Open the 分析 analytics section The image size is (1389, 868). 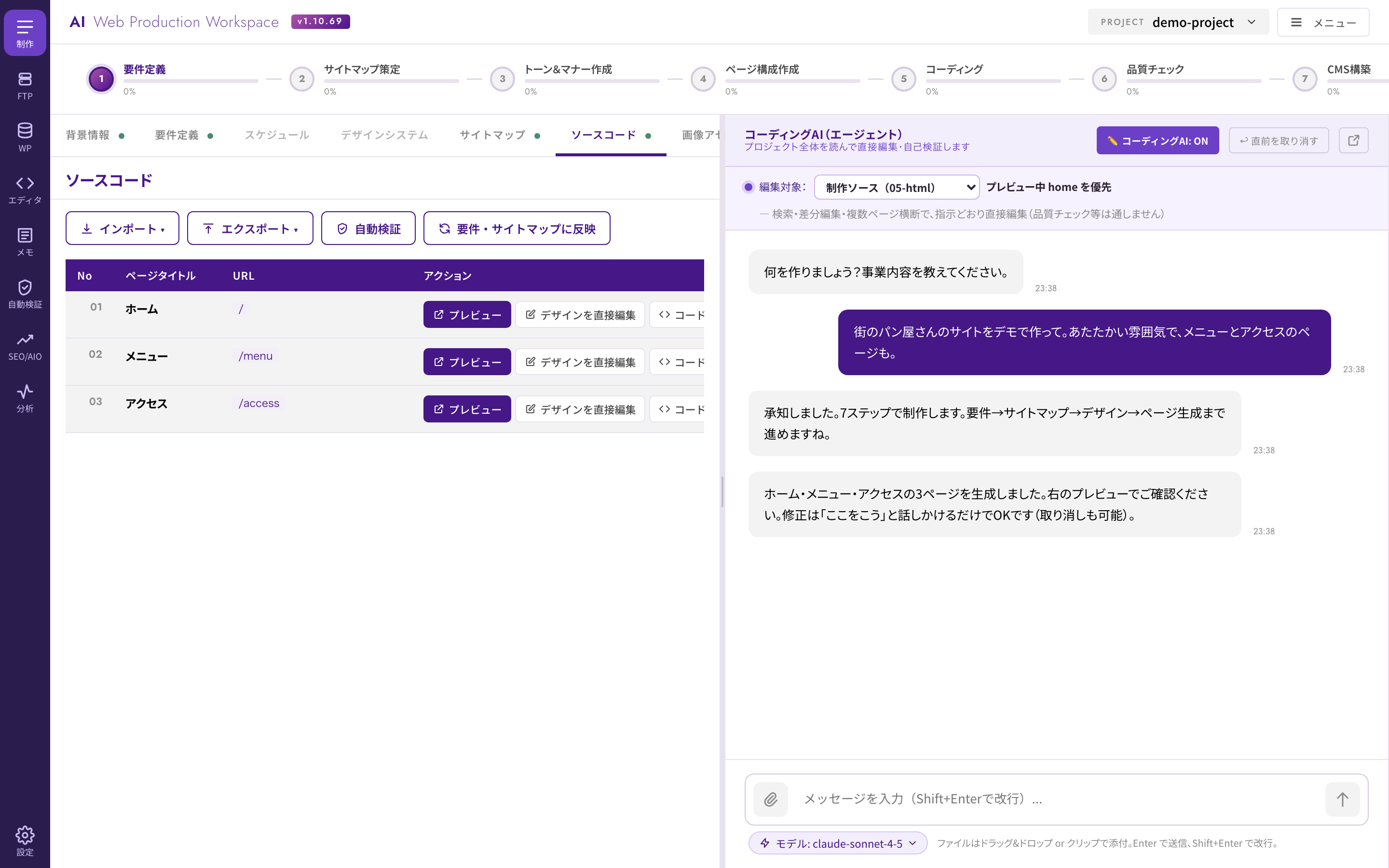(x=25, y=399)
